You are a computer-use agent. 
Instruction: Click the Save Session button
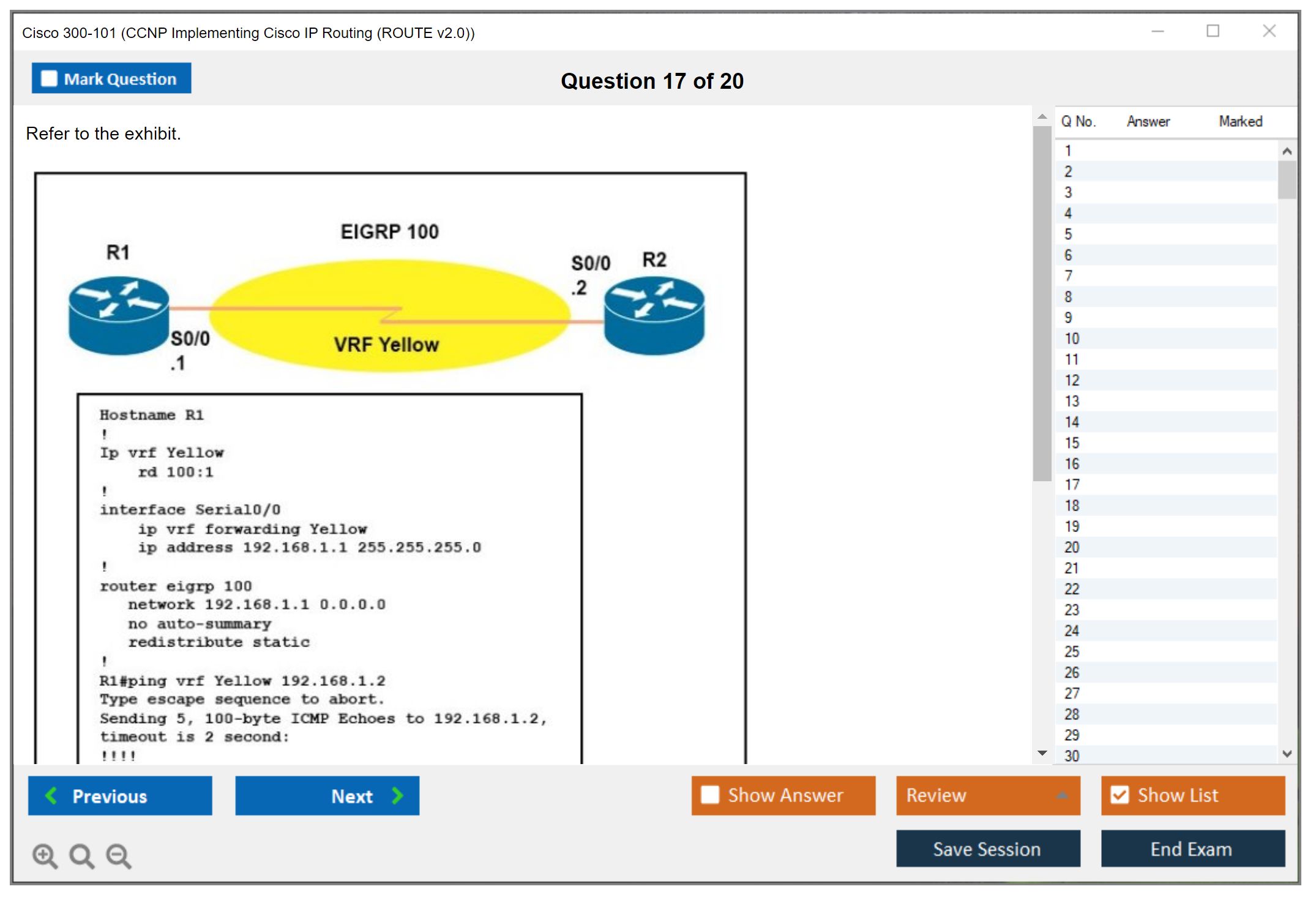(x=987, y=849)
